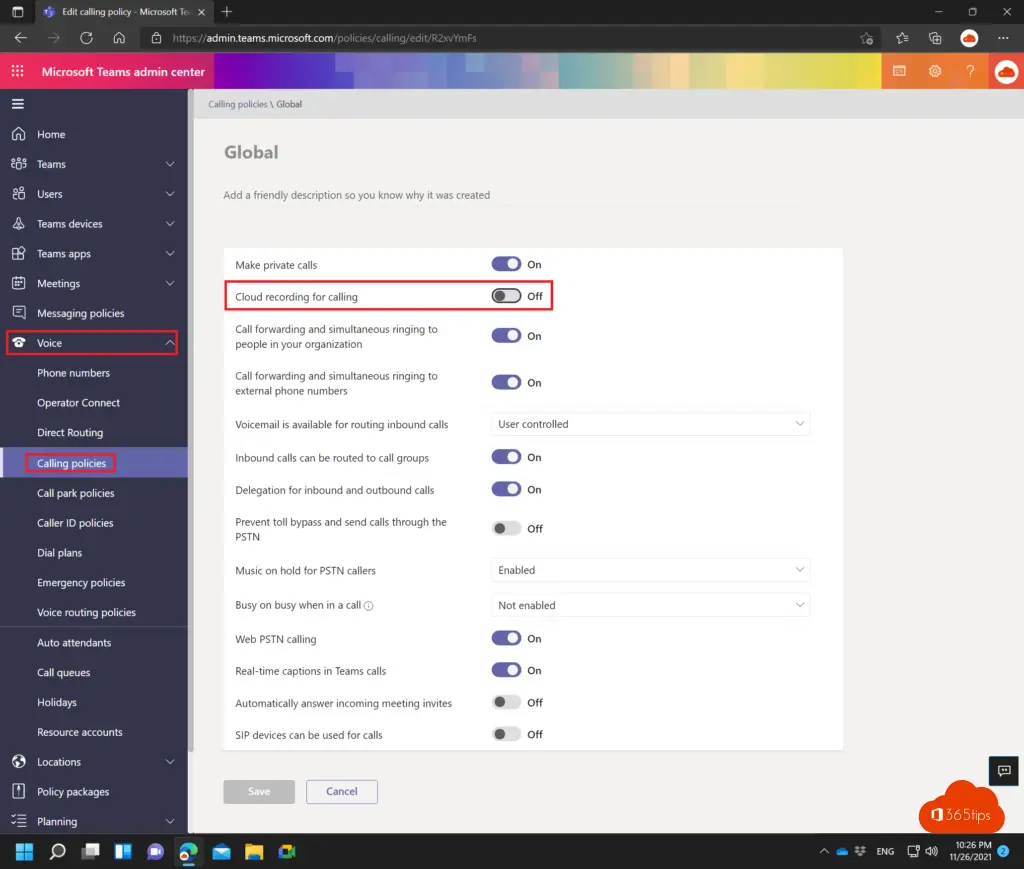Viewport: 1024px width, 869px height.
Task: Click the browser refresh button
Action: pyautogui.click(x=86, y=38)
